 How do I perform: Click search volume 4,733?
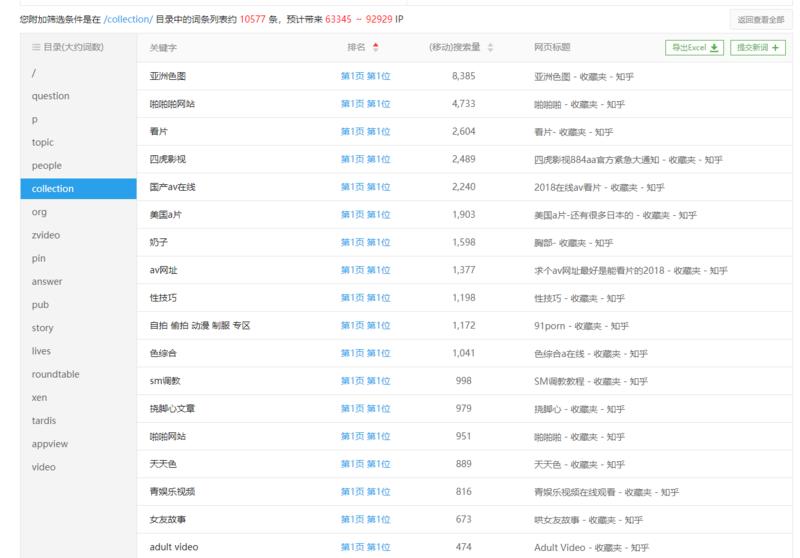click(x=463, y=104)
